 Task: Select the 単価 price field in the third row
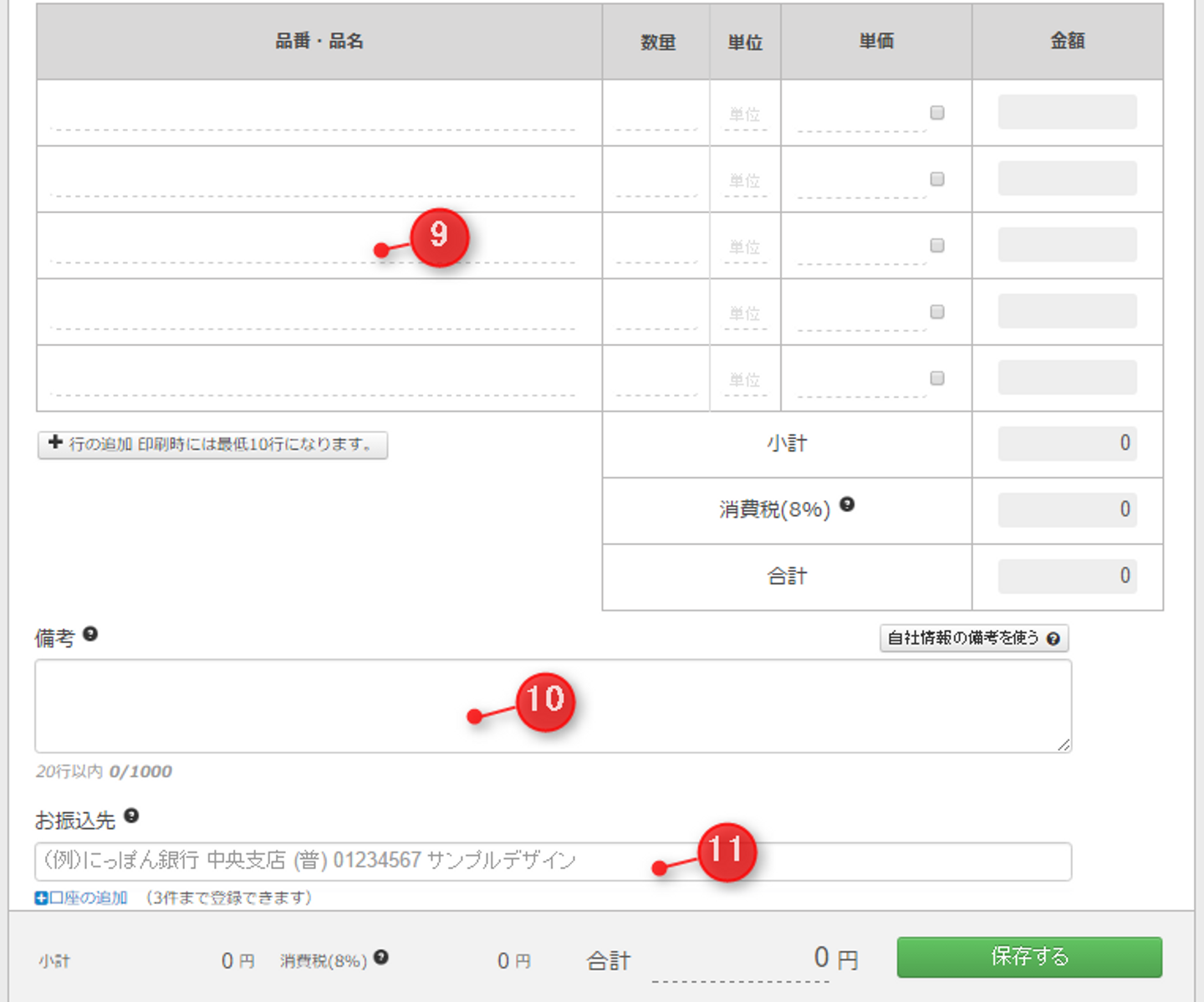tap(861, 247)
